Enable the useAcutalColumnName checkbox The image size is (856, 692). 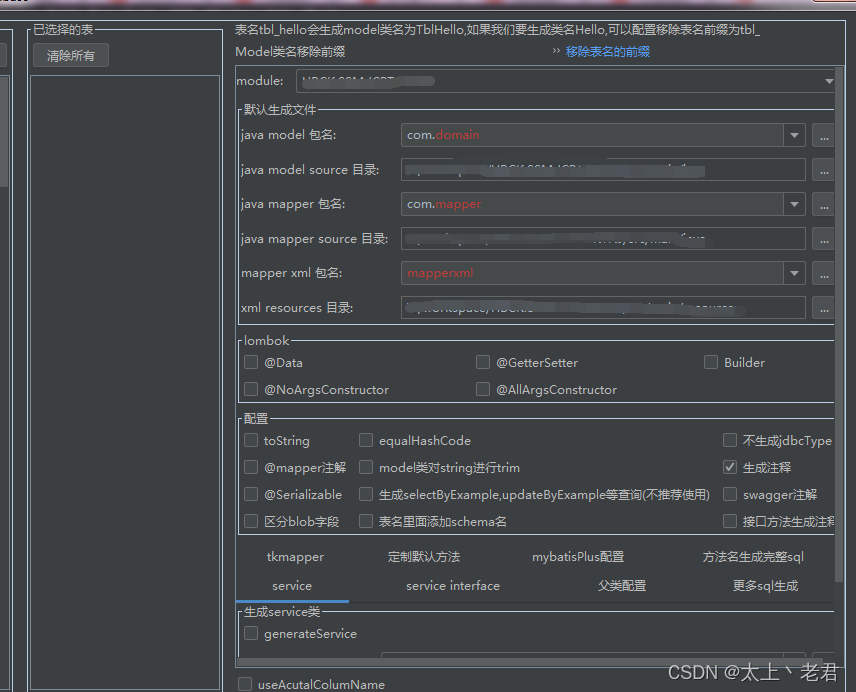pyautogui.click(x=245, y=684)
